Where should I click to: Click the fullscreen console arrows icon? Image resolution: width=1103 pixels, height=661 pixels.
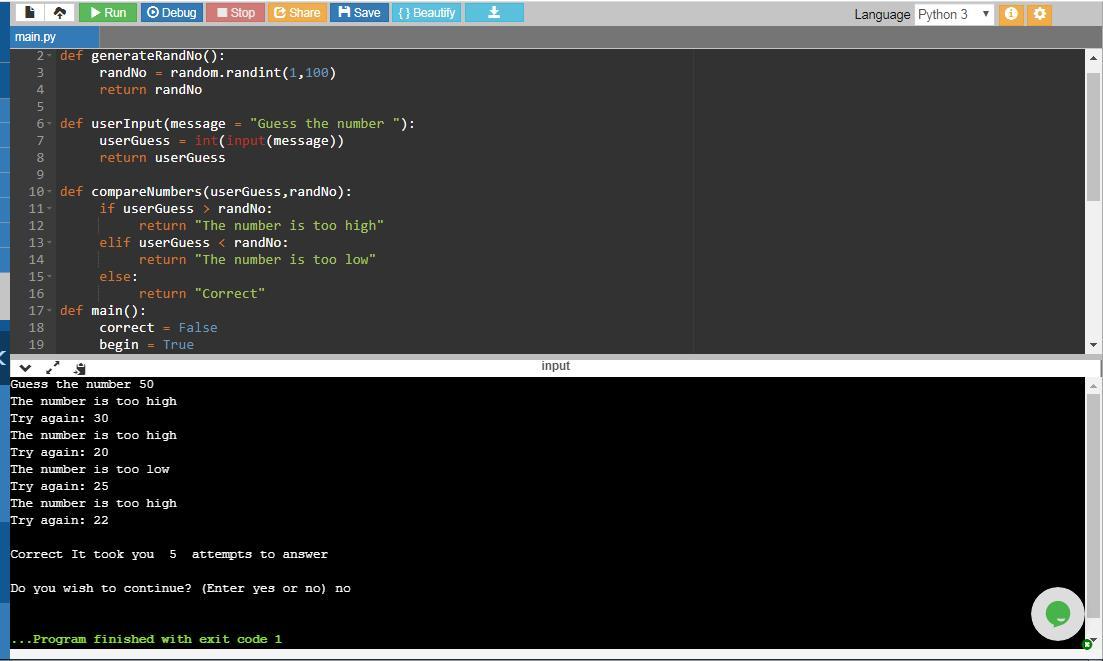pyautogui.click(x=53, y=367)
